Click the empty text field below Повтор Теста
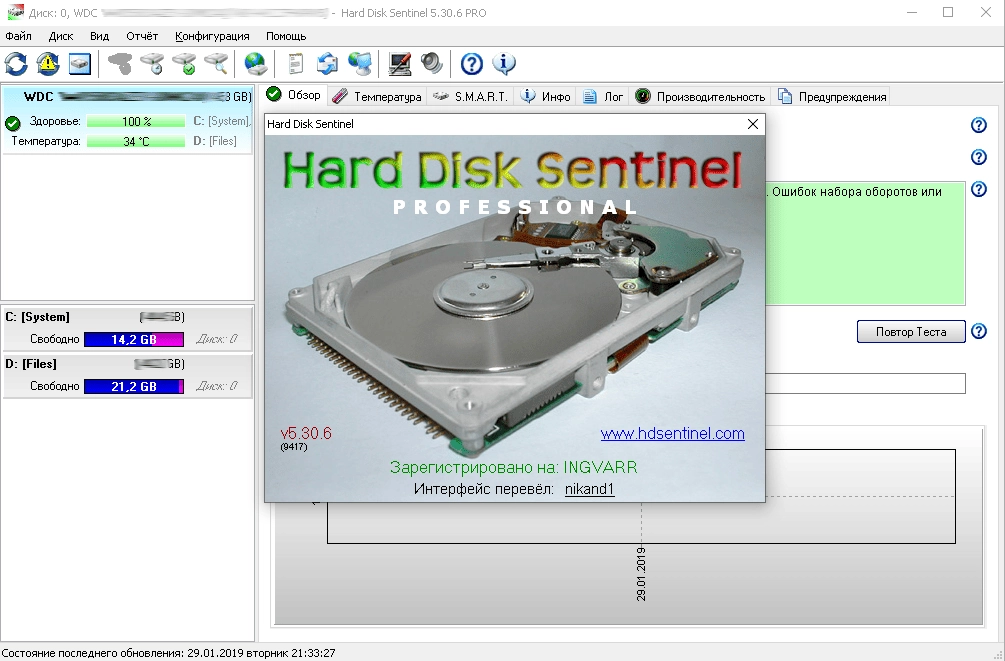1005x661 pixels. [x=865, y=383]
